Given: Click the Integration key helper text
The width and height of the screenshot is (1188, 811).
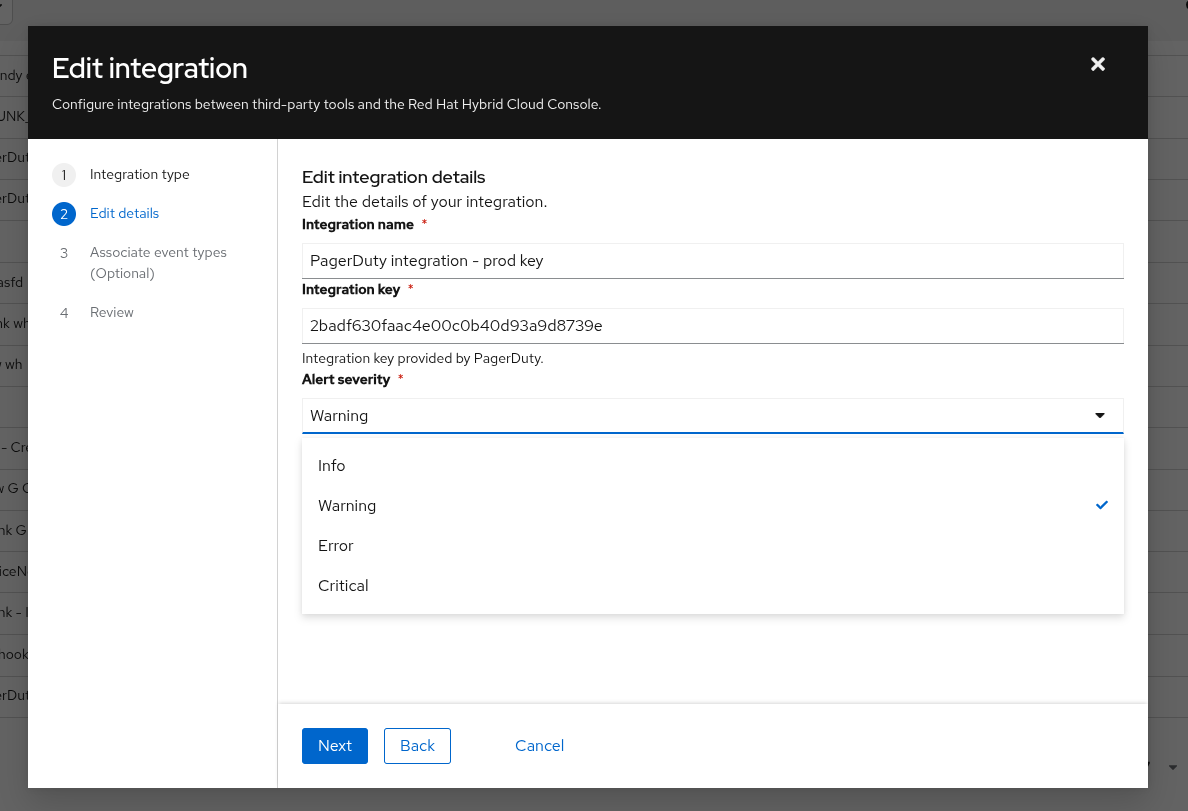Looking at the screenshot, I should [x=422, y=358].
